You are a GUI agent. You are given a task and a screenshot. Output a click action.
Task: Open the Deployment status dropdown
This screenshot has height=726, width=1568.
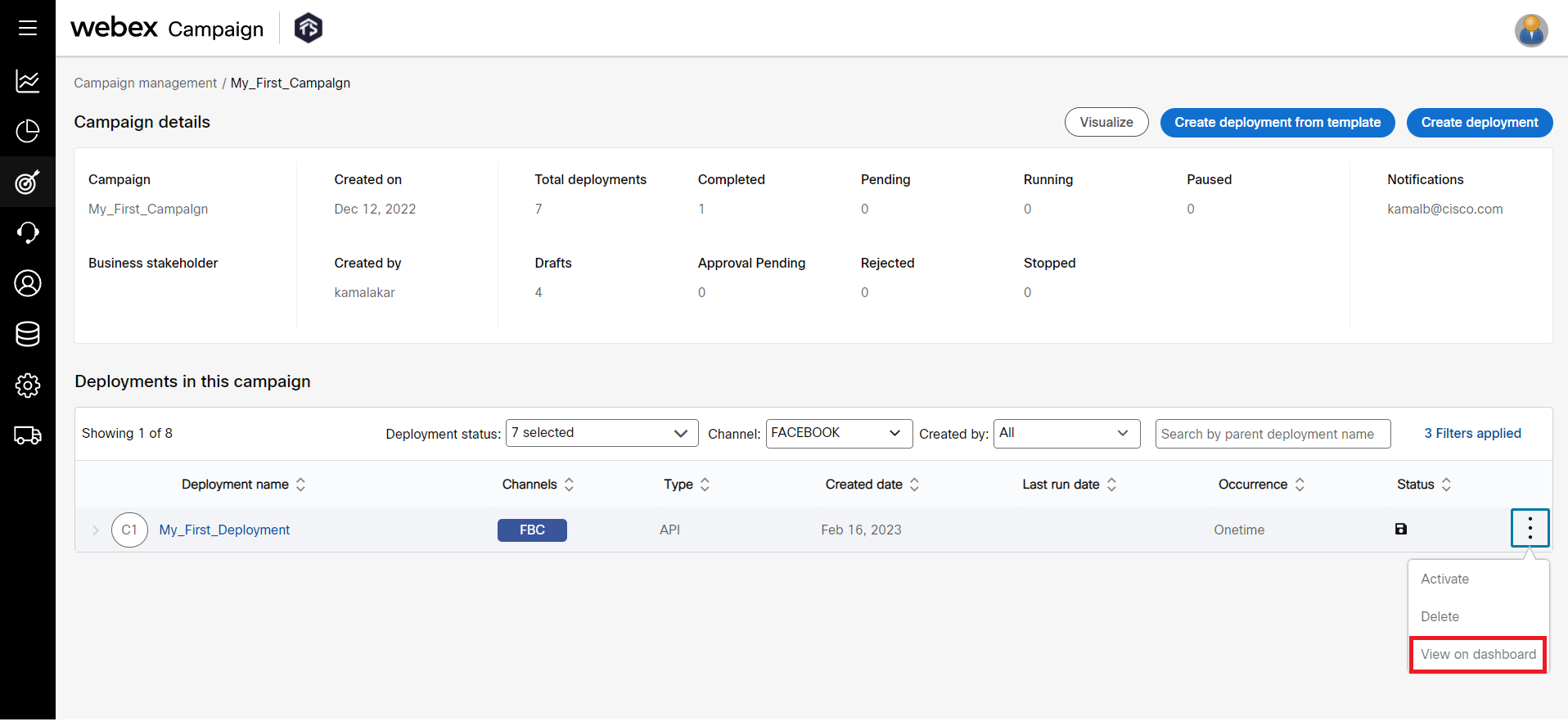(x=602, y=433)
